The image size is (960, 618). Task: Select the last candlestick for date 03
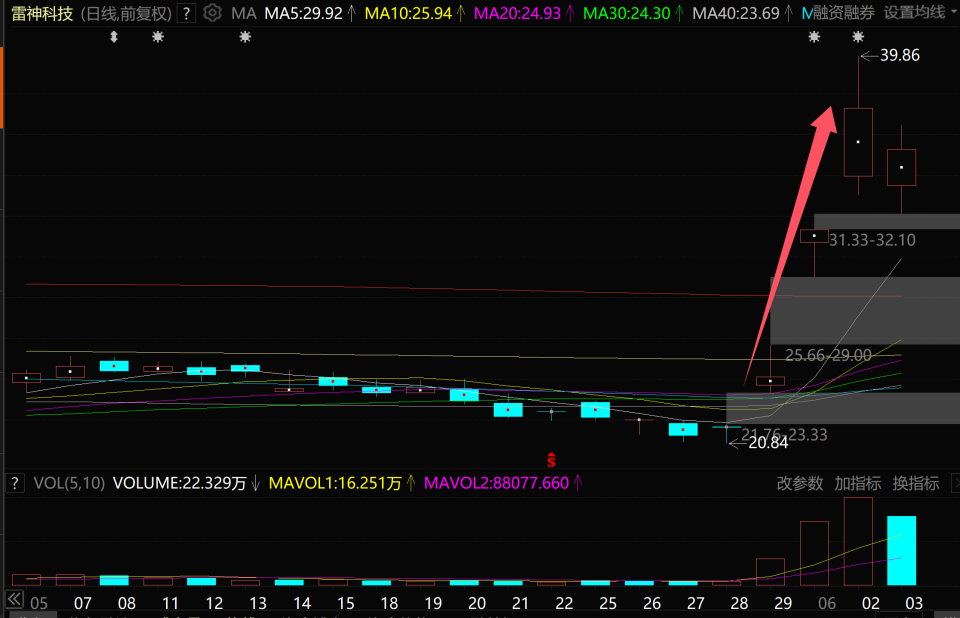click(x=901, y=167)
